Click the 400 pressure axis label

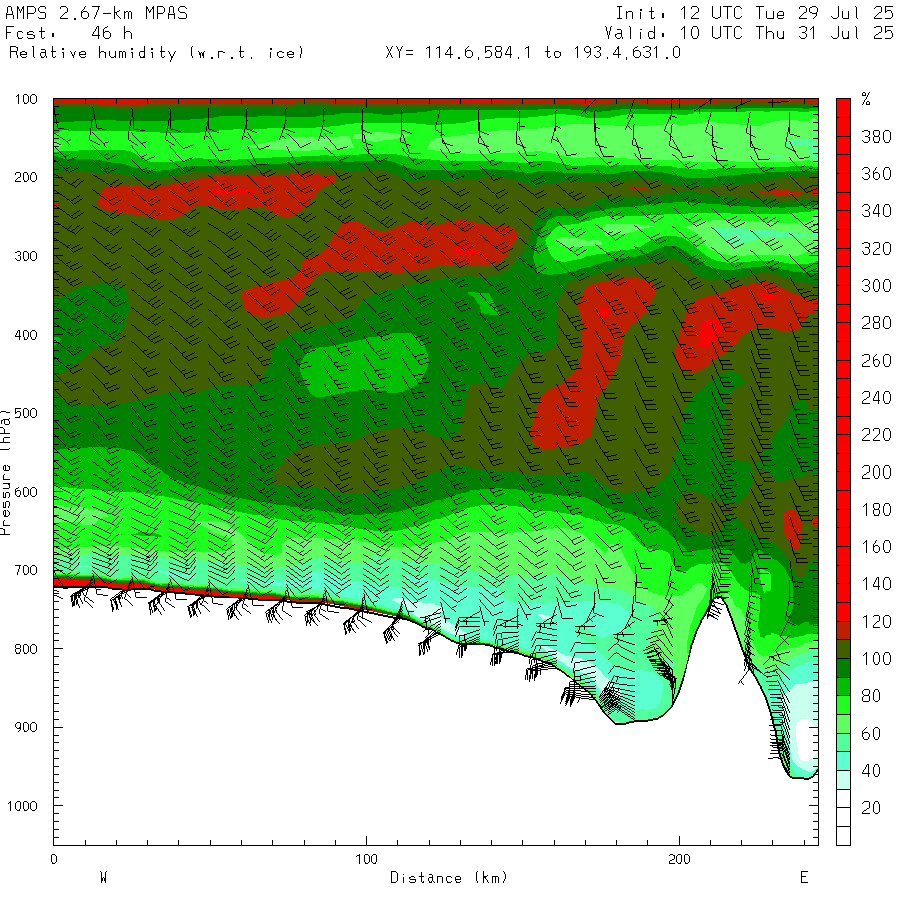(26, 335)
